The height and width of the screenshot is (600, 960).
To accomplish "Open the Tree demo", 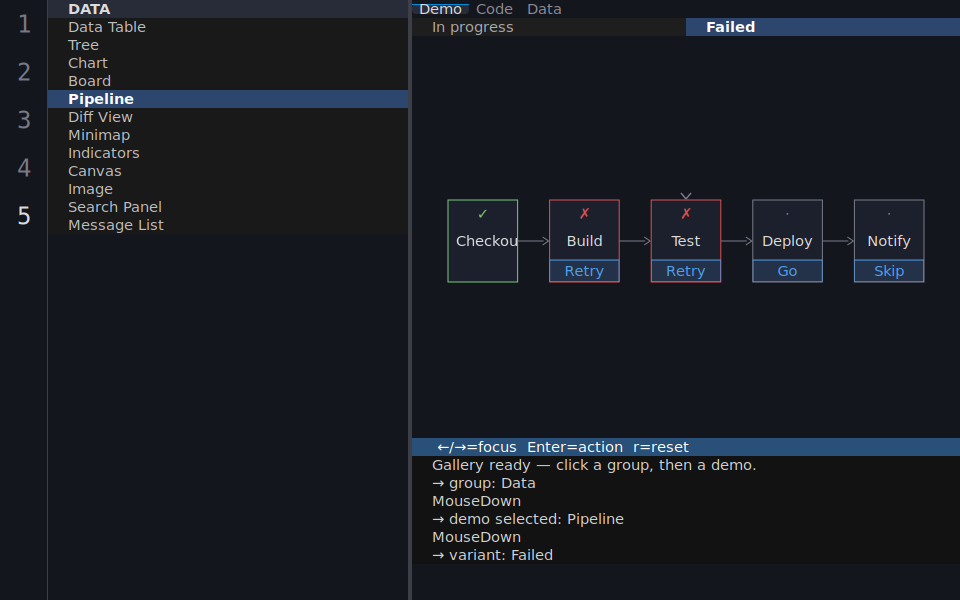I will (x=228, y=45).
